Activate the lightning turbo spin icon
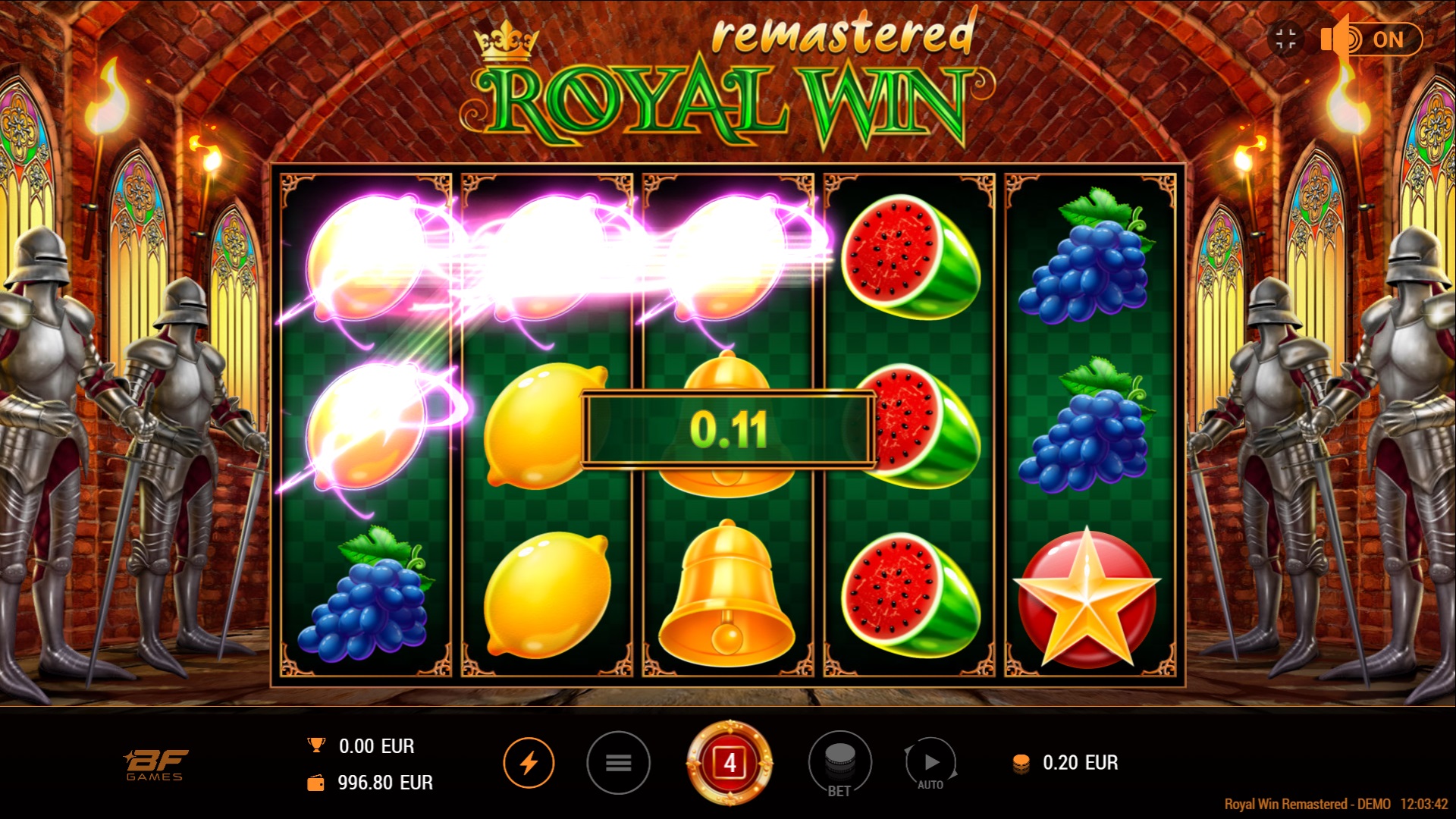Screen dimensions: 1456x819 tap(529, 763)
